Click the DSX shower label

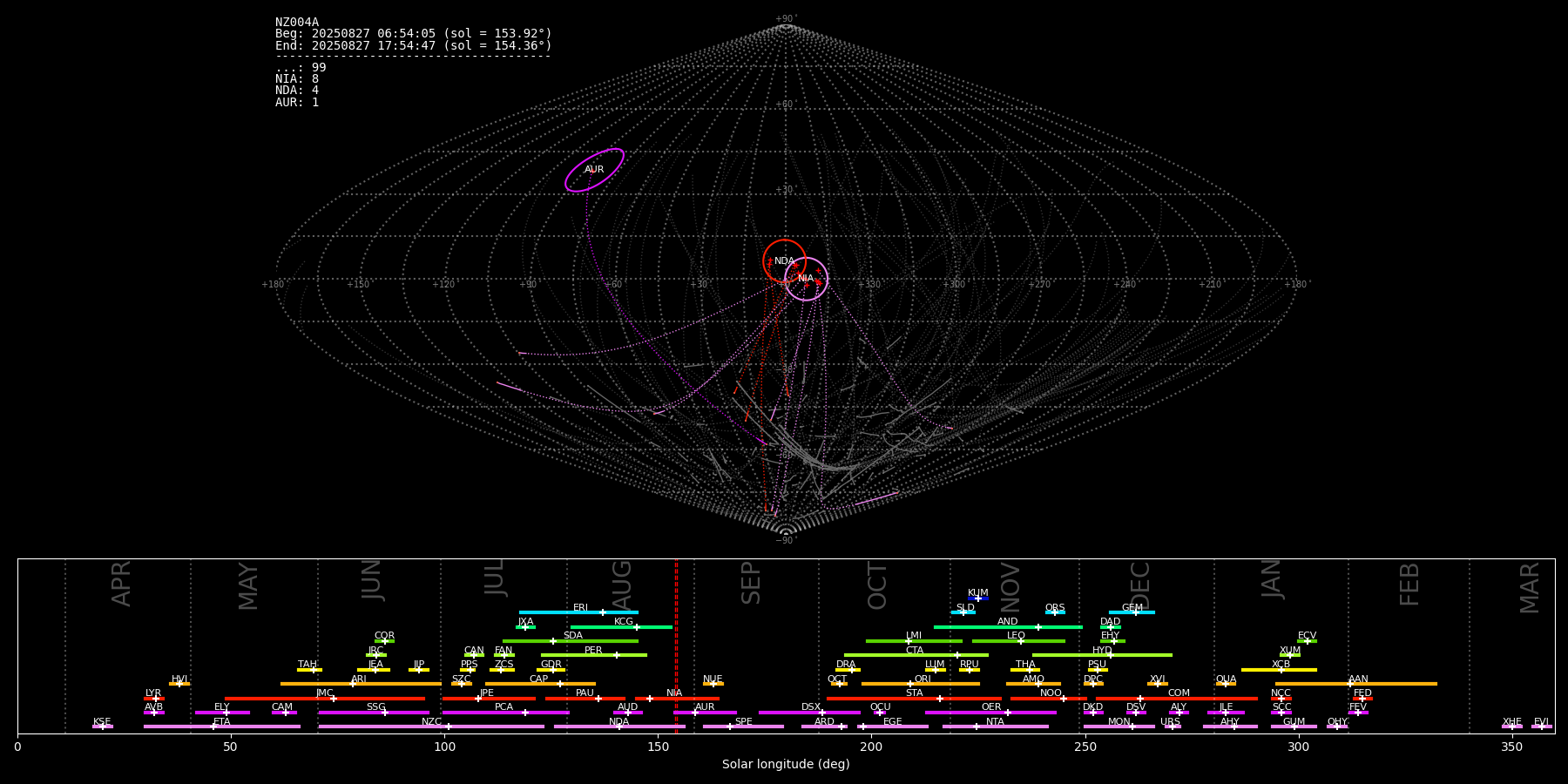point(811,707)
